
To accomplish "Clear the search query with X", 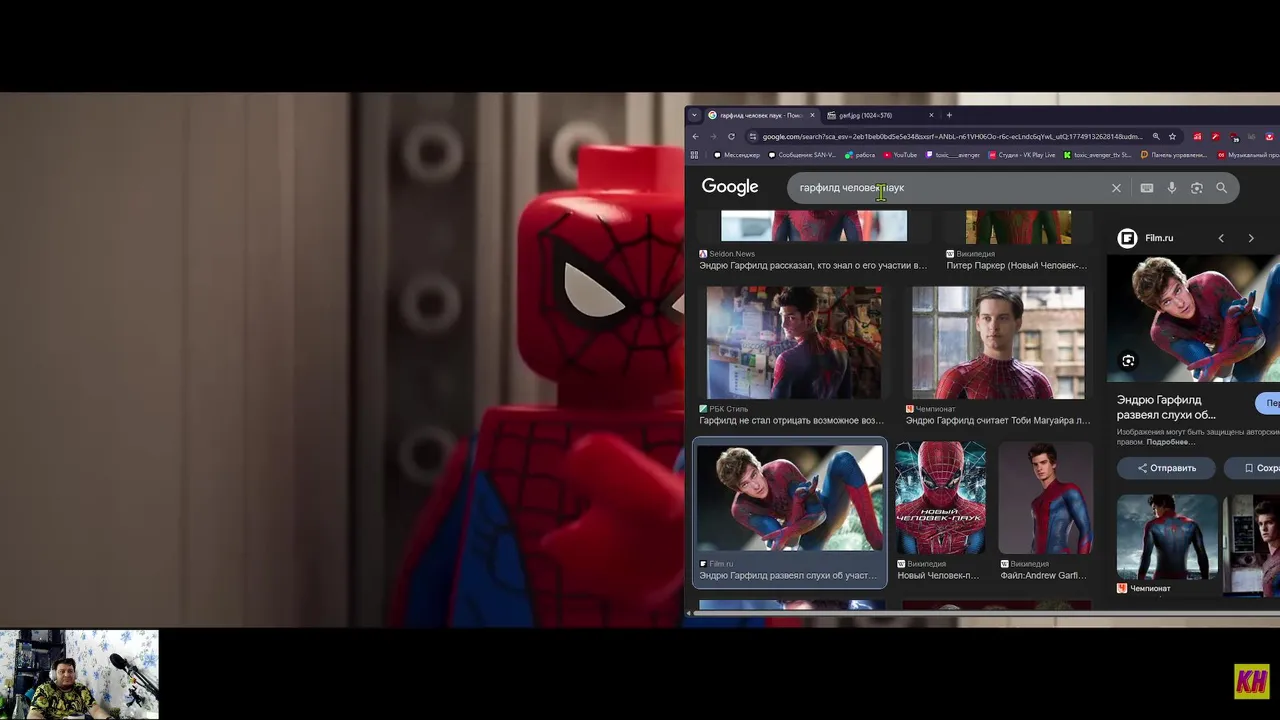I will coord(1117,188).
